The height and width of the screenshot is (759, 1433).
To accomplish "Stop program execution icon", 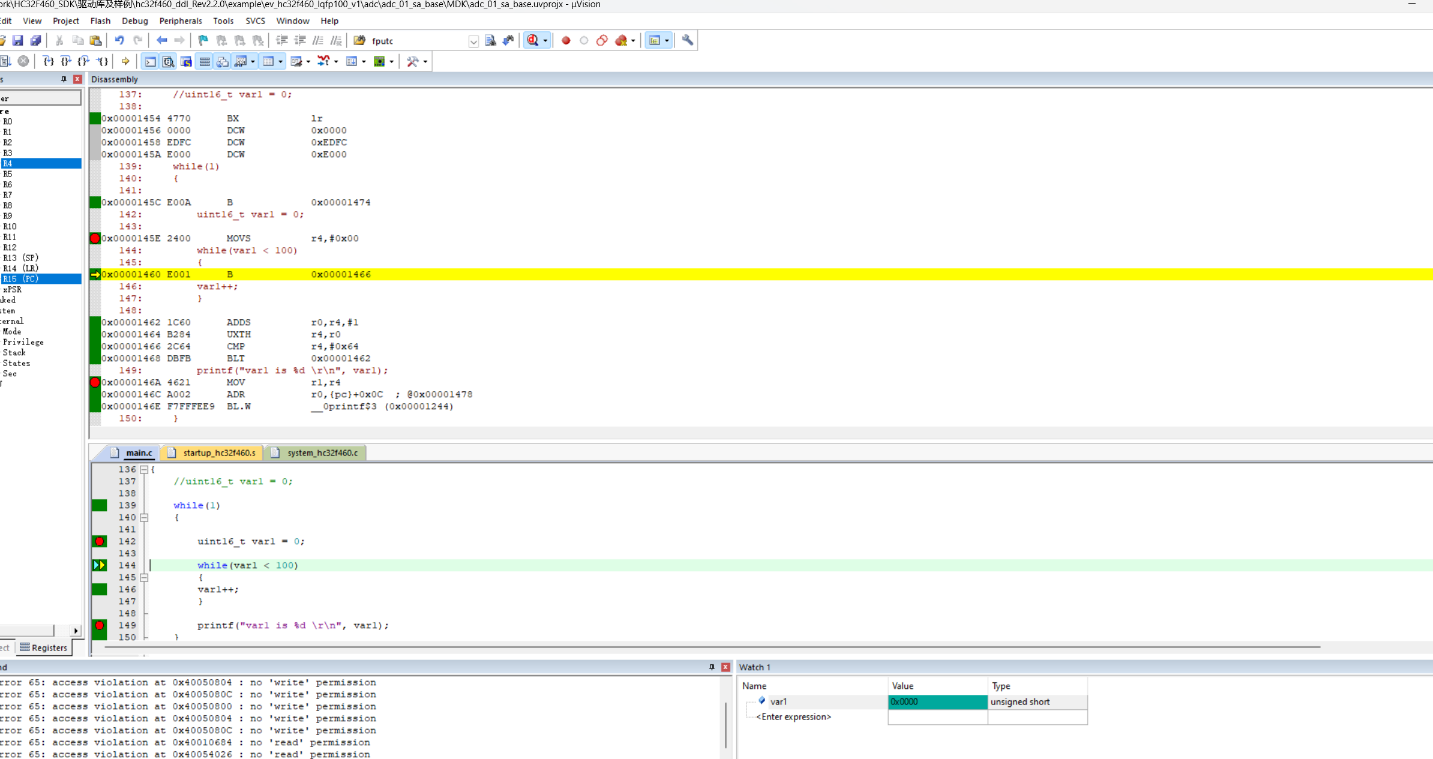I will (24, 62).
